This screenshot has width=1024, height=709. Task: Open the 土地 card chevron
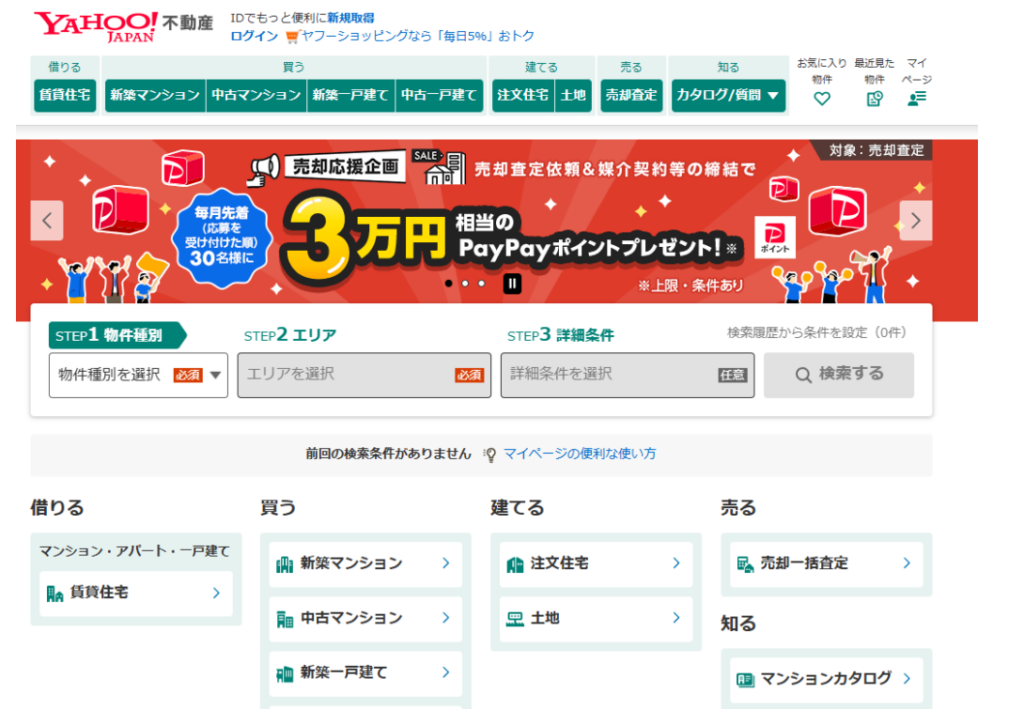[x=677, y=618]
